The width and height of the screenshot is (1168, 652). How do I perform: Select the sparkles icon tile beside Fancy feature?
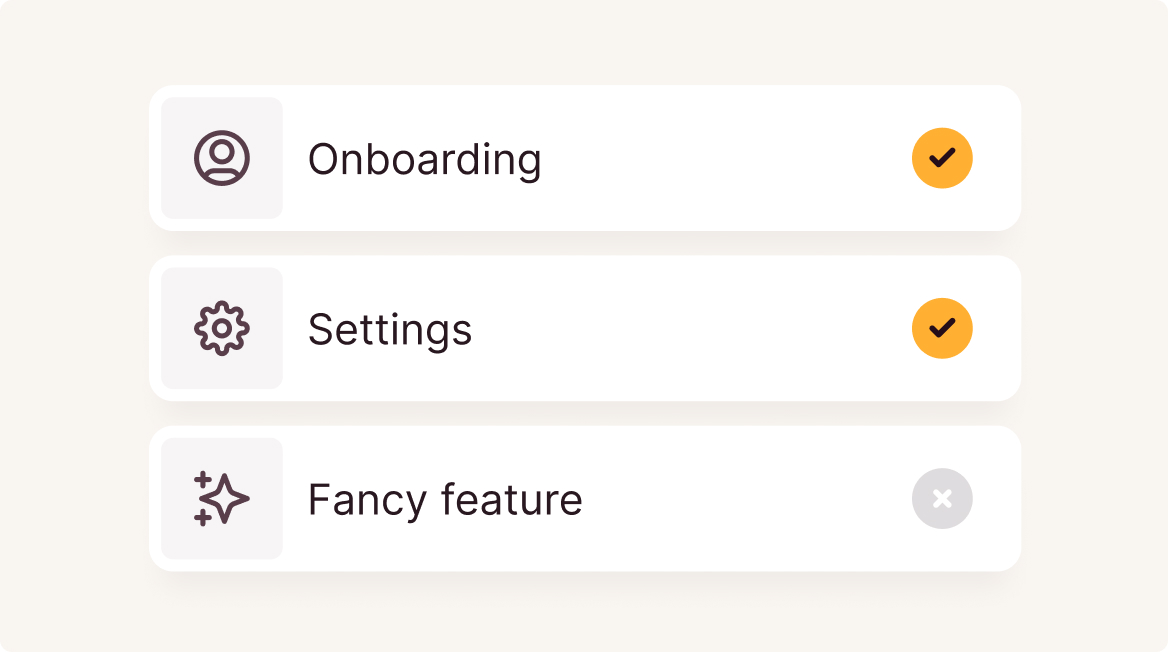(x=222, y=499)
